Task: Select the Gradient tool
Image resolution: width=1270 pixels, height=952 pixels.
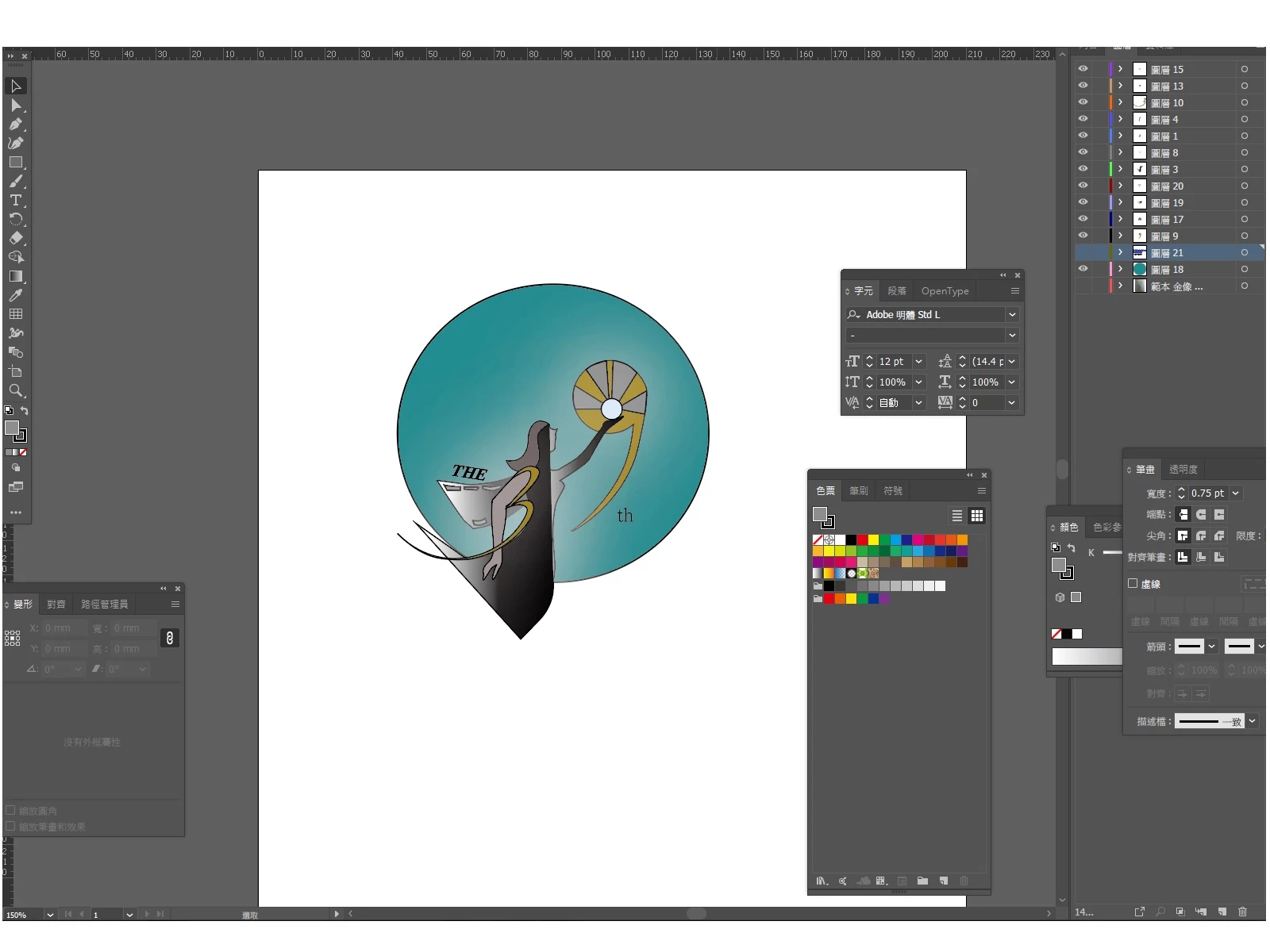Action: (16, 276)
